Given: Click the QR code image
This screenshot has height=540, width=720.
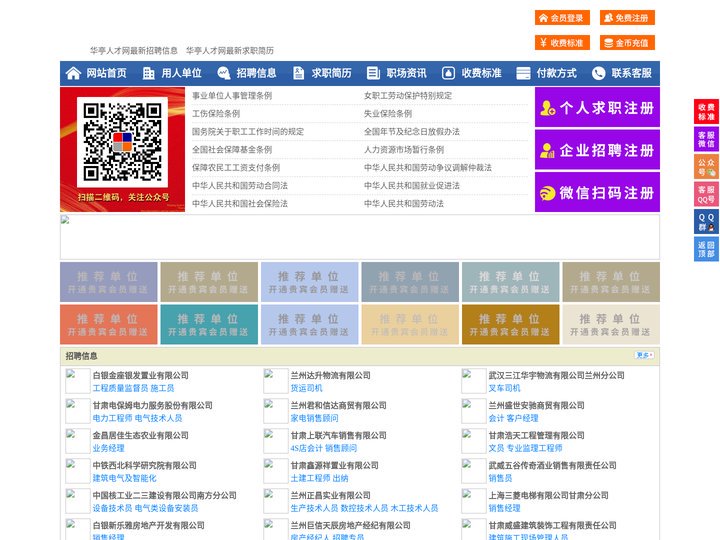Looking at the screenshot, I should tap(122, 142).
